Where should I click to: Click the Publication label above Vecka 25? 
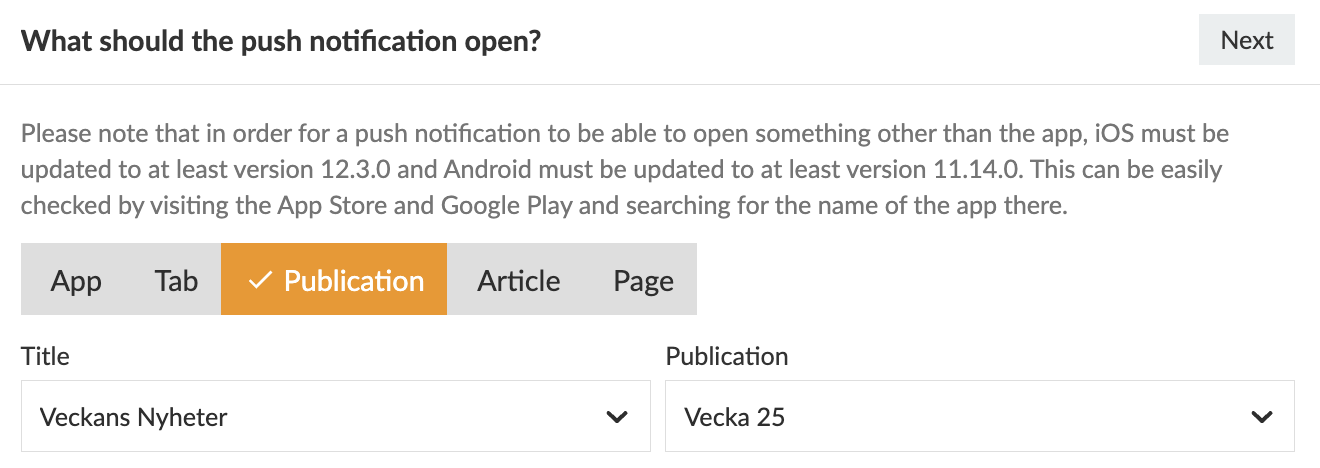[726, 356]
